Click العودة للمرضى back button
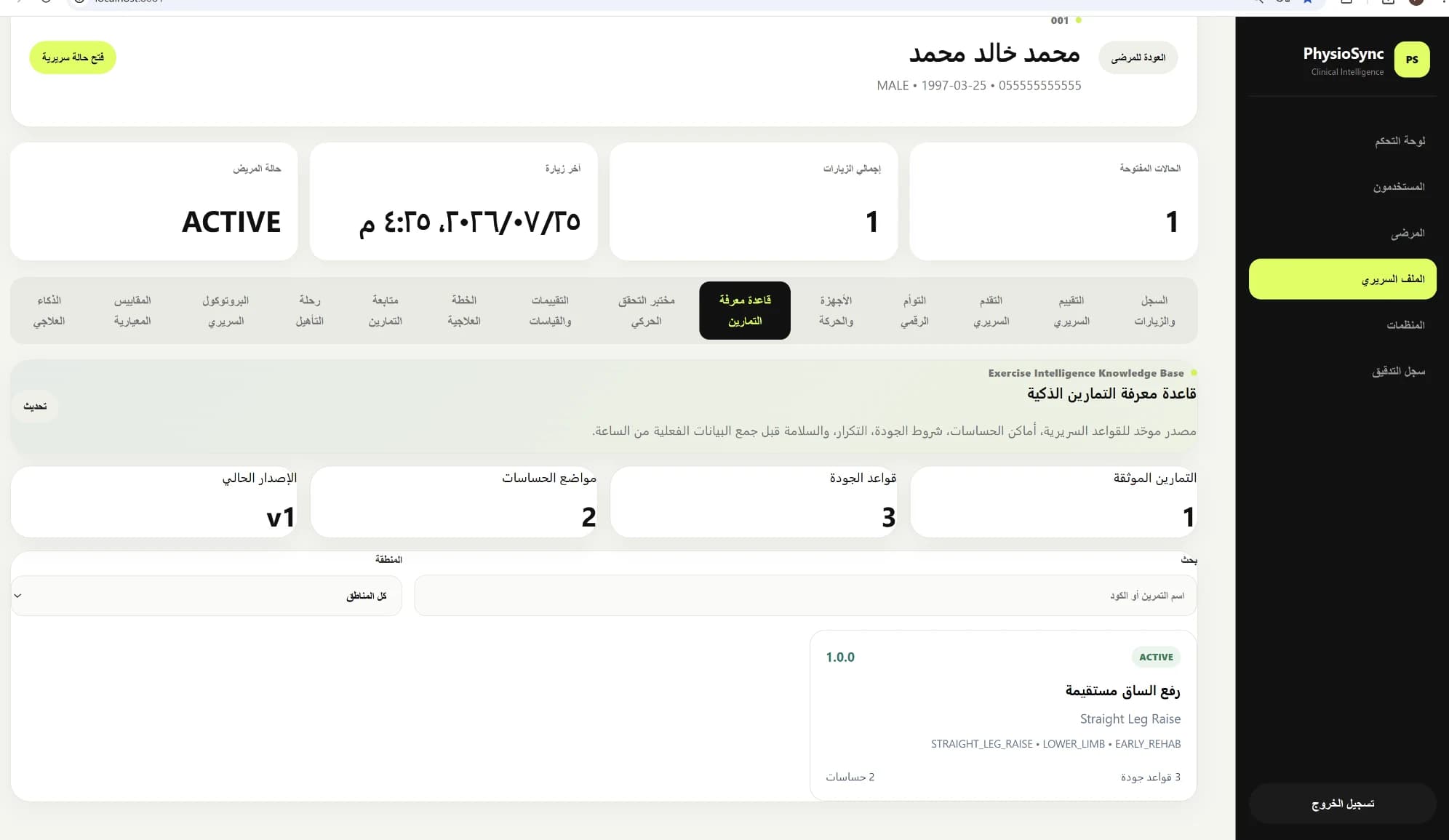This screenshot has height=840, width=1449. pyautogui.click(x=1138, y=57)
